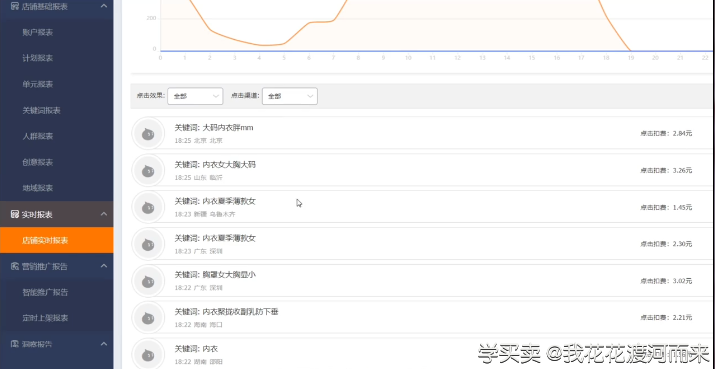Screen dimensions: 715x369
Task: Click the icon beside 洞察报告
Action: [x=15, y=343]
